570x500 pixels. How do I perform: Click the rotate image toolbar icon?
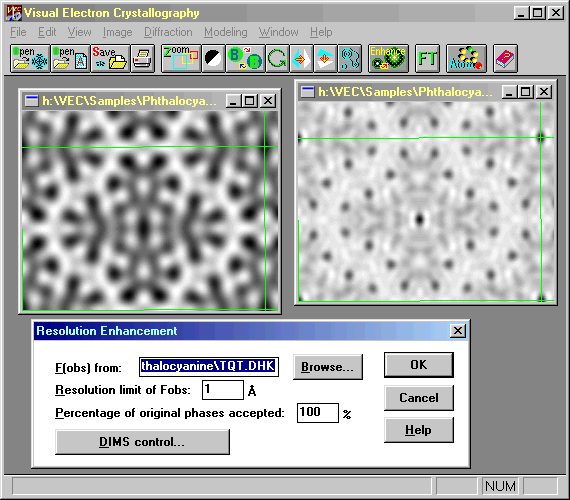coord(277,59)
